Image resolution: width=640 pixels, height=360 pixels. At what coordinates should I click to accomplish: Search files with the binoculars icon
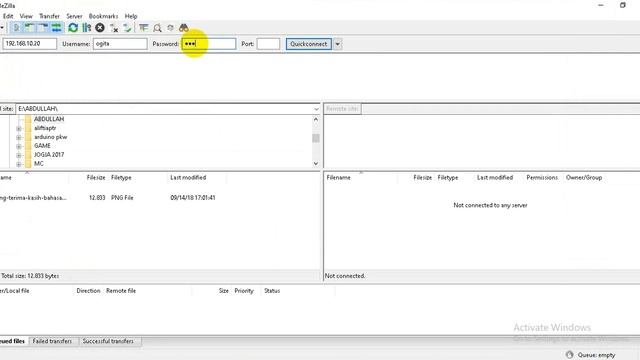tap(184, 28)
